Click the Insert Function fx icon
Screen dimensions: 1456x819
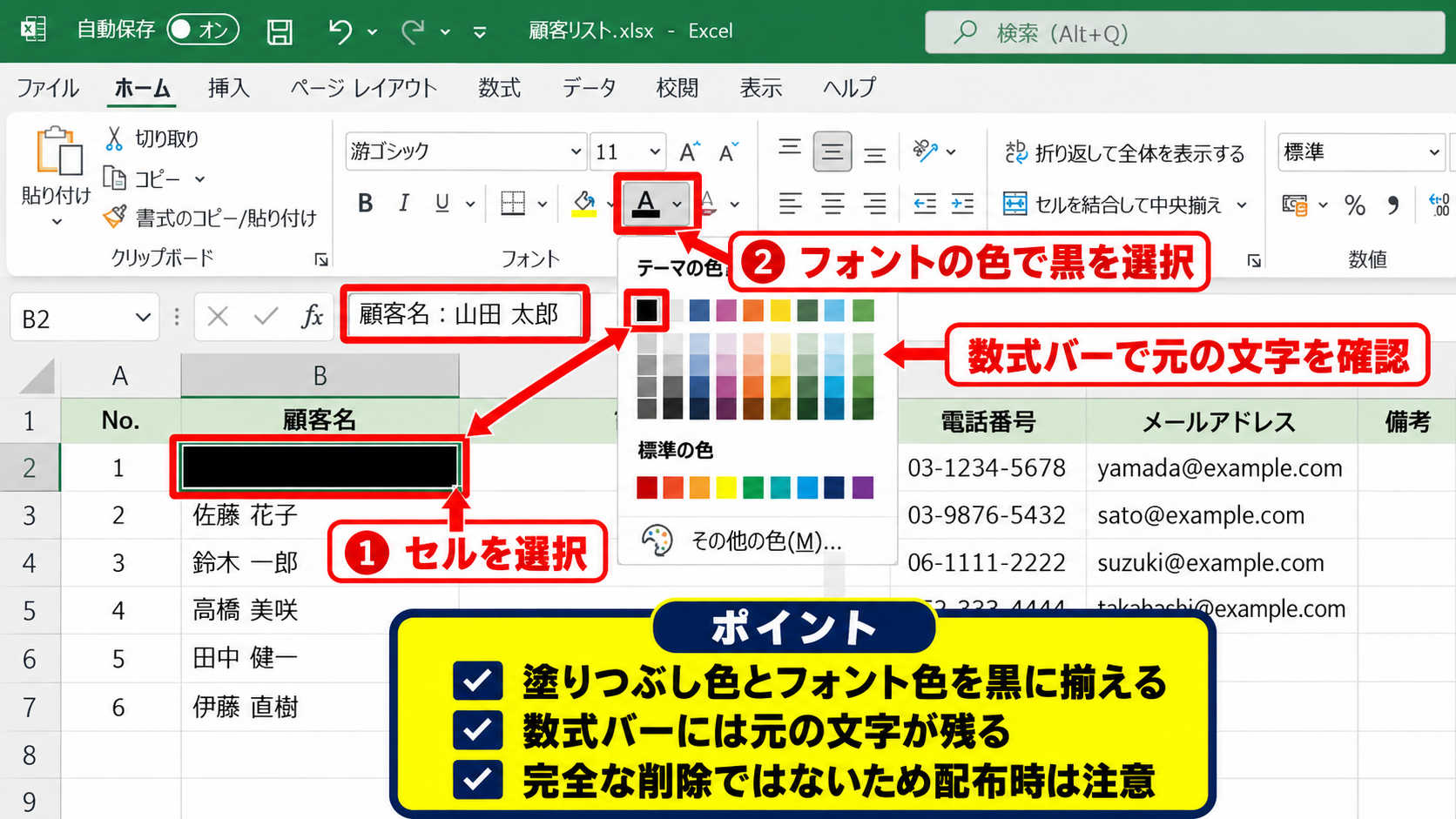point(312,316)
